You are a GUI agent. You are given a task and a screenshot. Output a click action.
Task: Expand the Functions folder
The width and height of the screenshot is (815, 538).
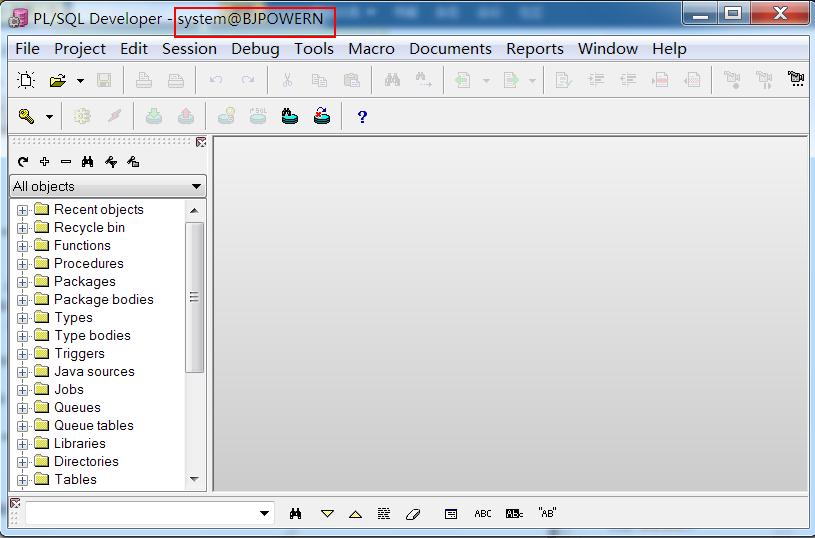[x=22, y=246]
